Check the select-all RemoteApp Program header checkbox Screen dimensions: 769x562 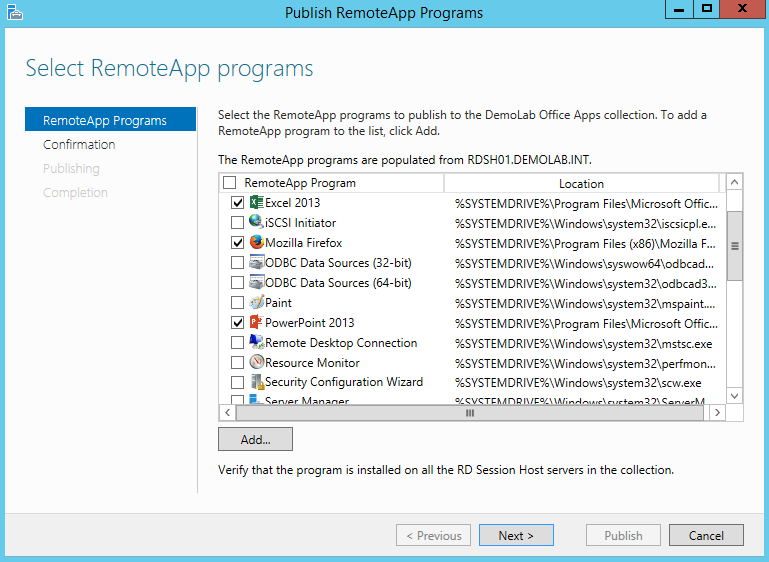coord(229,183)
